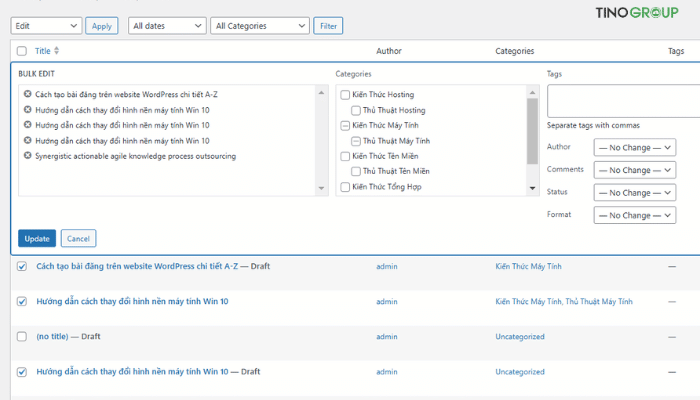The image size is (700, 400).
Task: Open the bulk actions 'Edit' dropdown
Action: pyautogui.click(x=46, y=26)
